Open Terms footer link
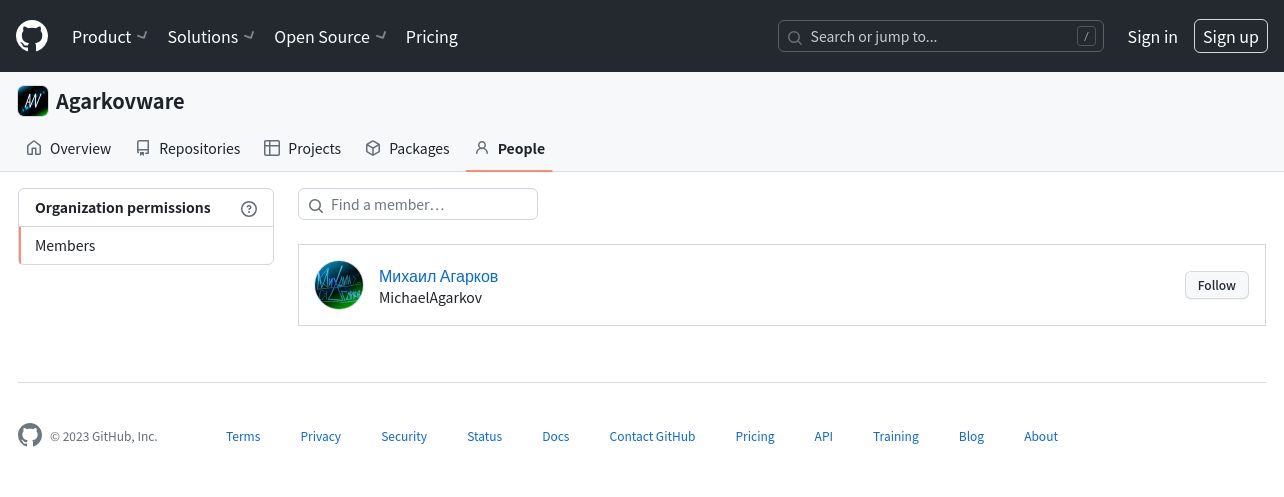1284x497 pixels. pos(243,436)
